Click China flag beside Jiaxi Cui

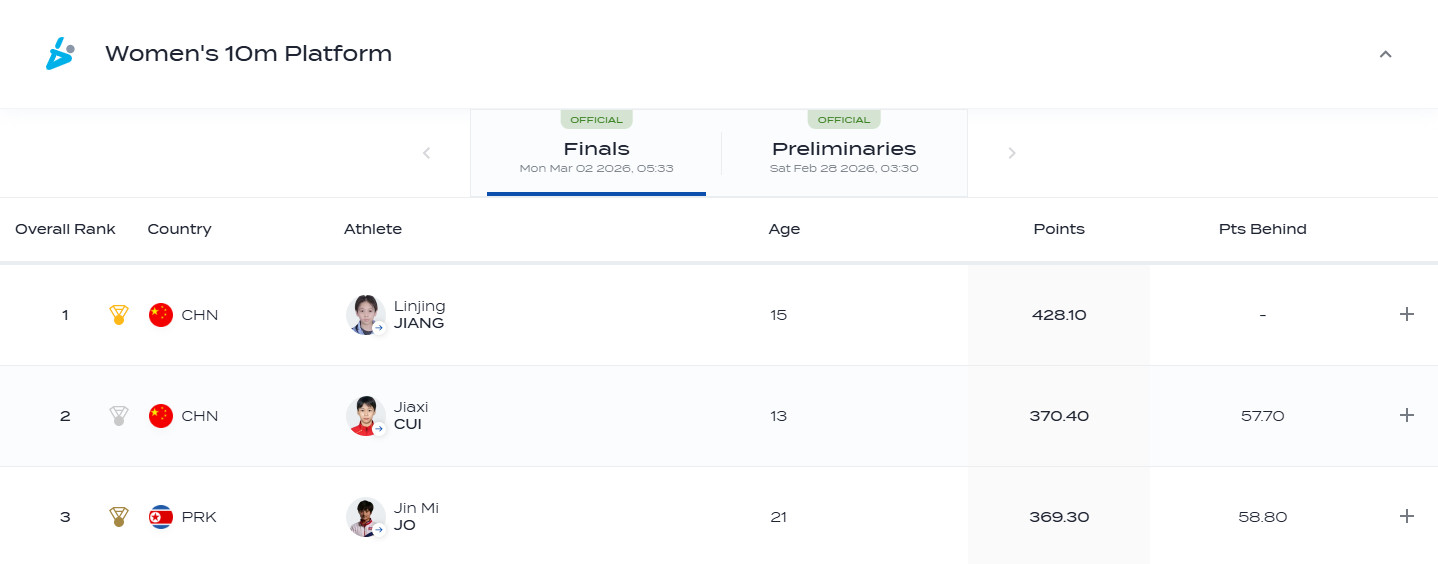click(x=161, y=416)
